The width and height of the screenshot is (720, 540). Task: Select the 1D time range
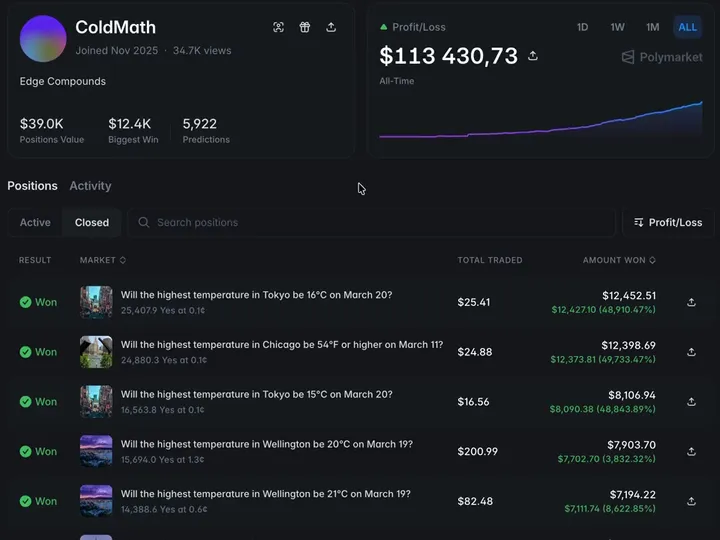(582, 27)
